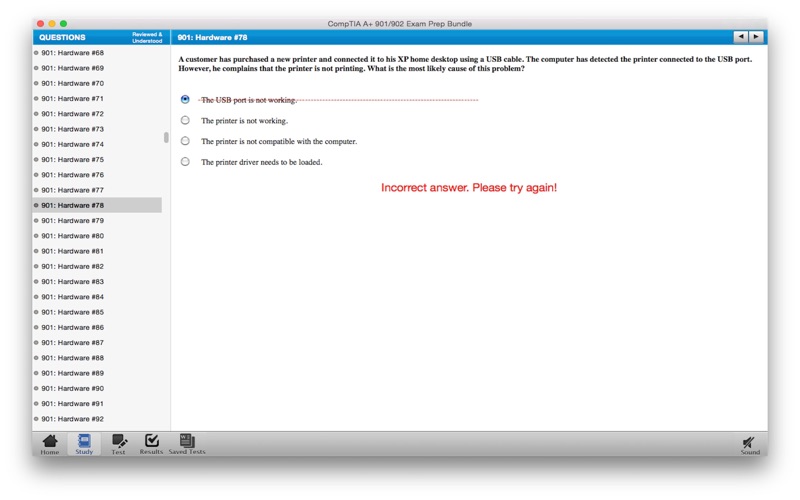Select the Study mode icon
The height and width of the screenshot is (500, 800).
tap(84, 444)
